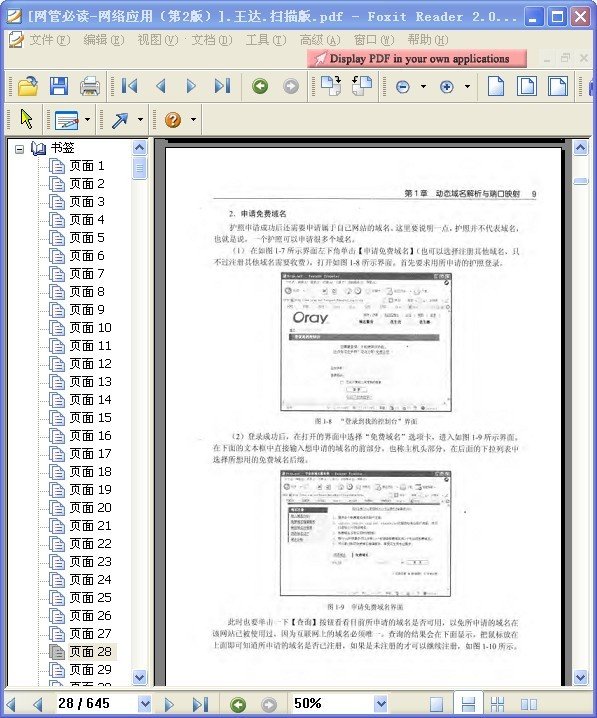Open help icon dropdown arrow
The height and width of the screenshot is (718, 597).
(193, 120)
